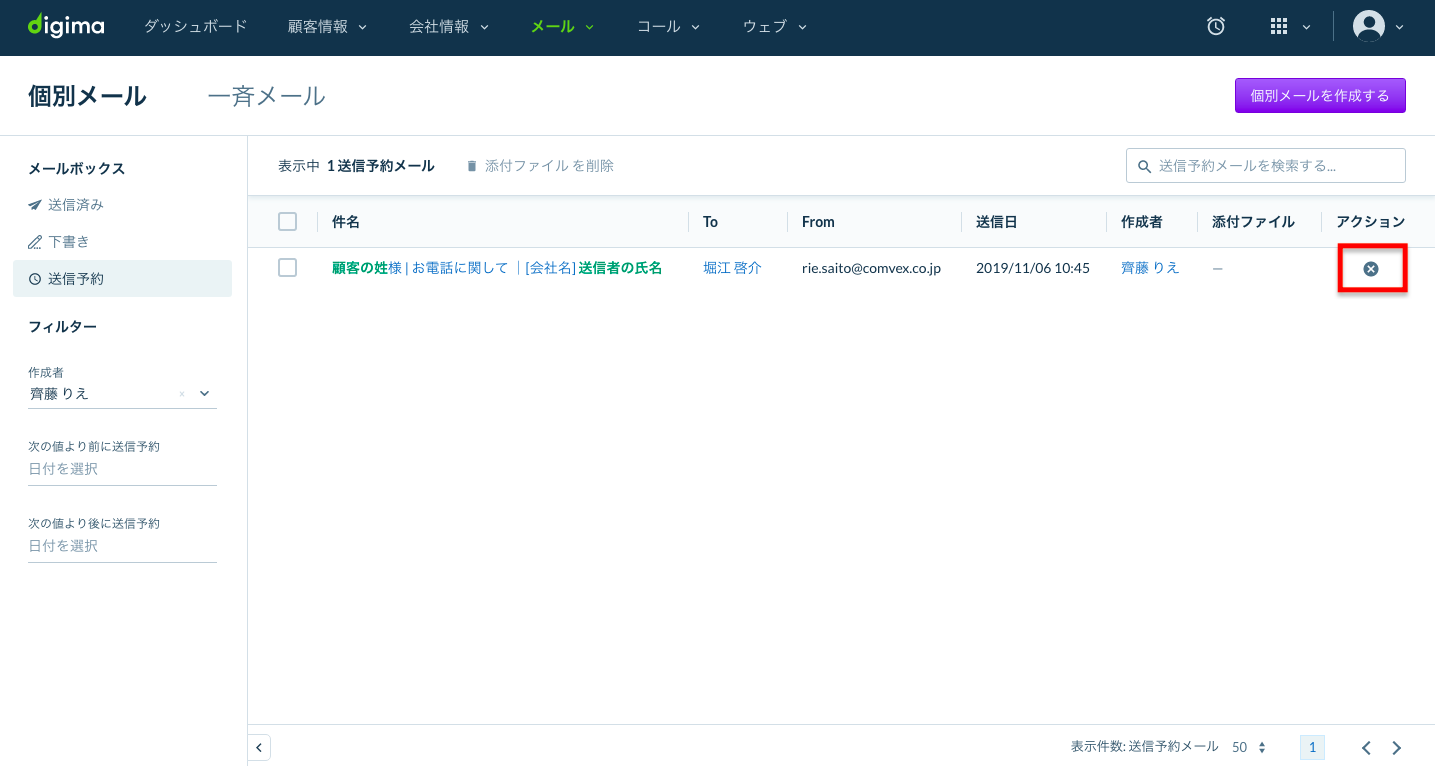
Task: Click the 送信日 column header
Action: [997, 222]
